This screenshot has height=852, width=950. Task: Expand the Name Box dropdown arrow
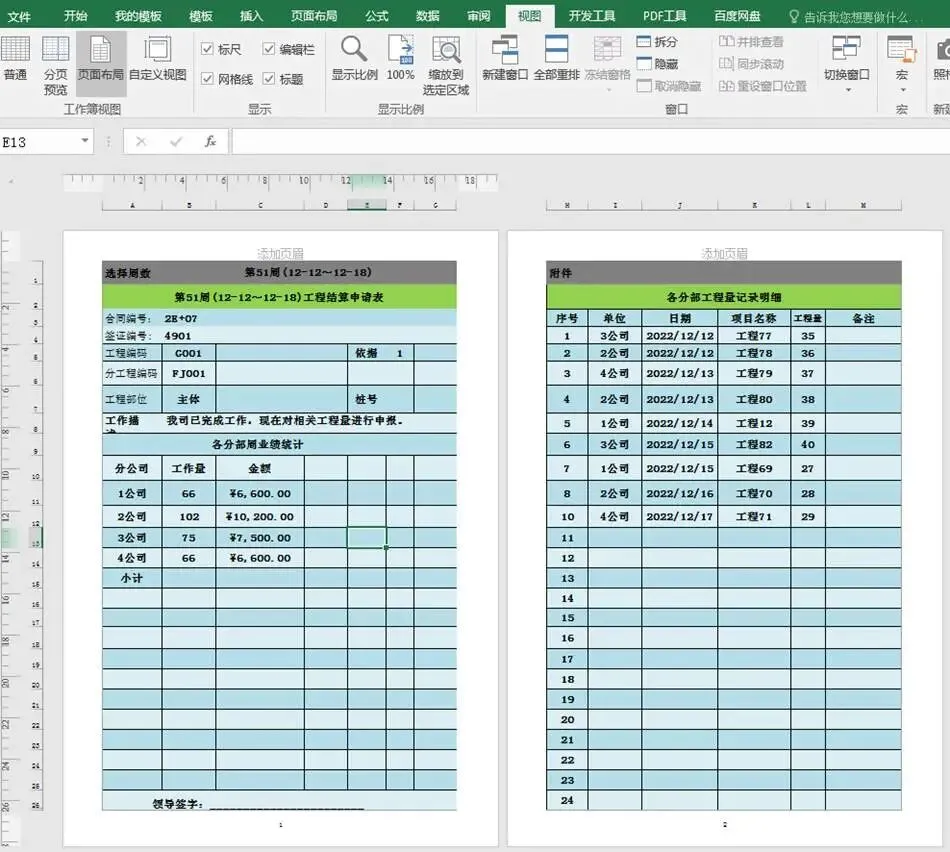tap(85, 141)
